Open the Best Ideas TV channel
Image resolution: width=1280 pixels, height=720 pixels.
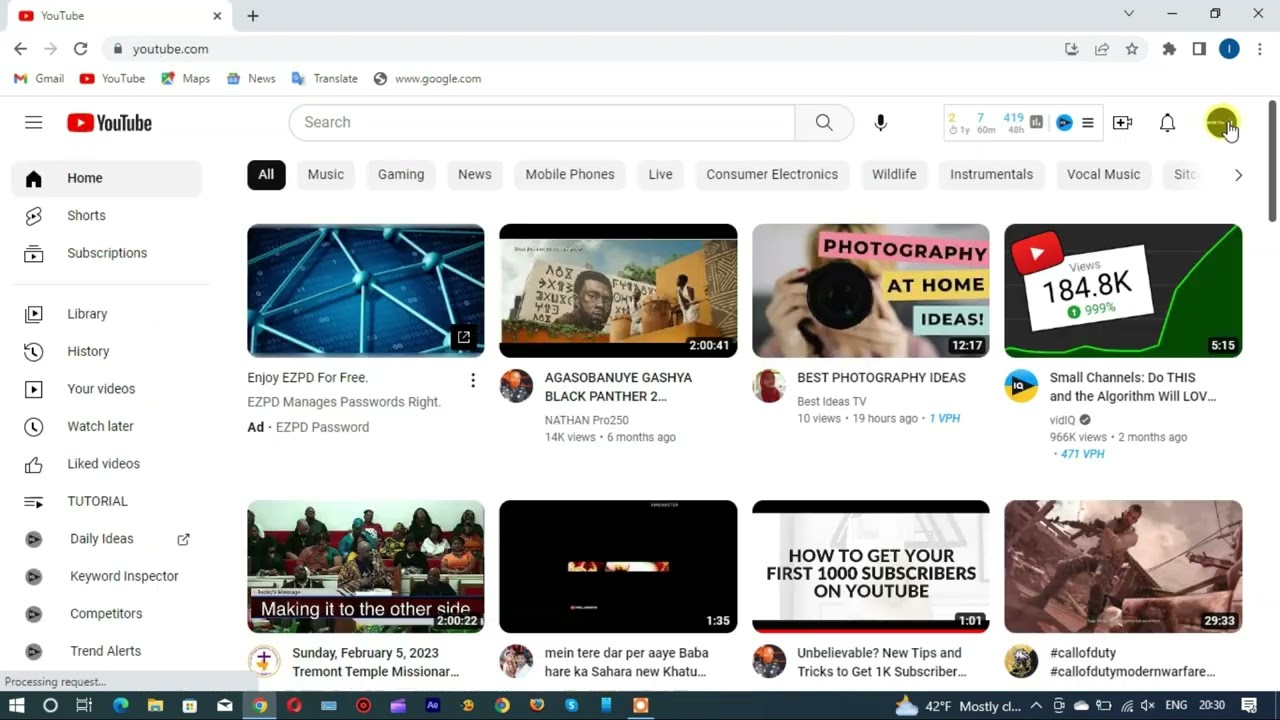[x=831, y=401]
